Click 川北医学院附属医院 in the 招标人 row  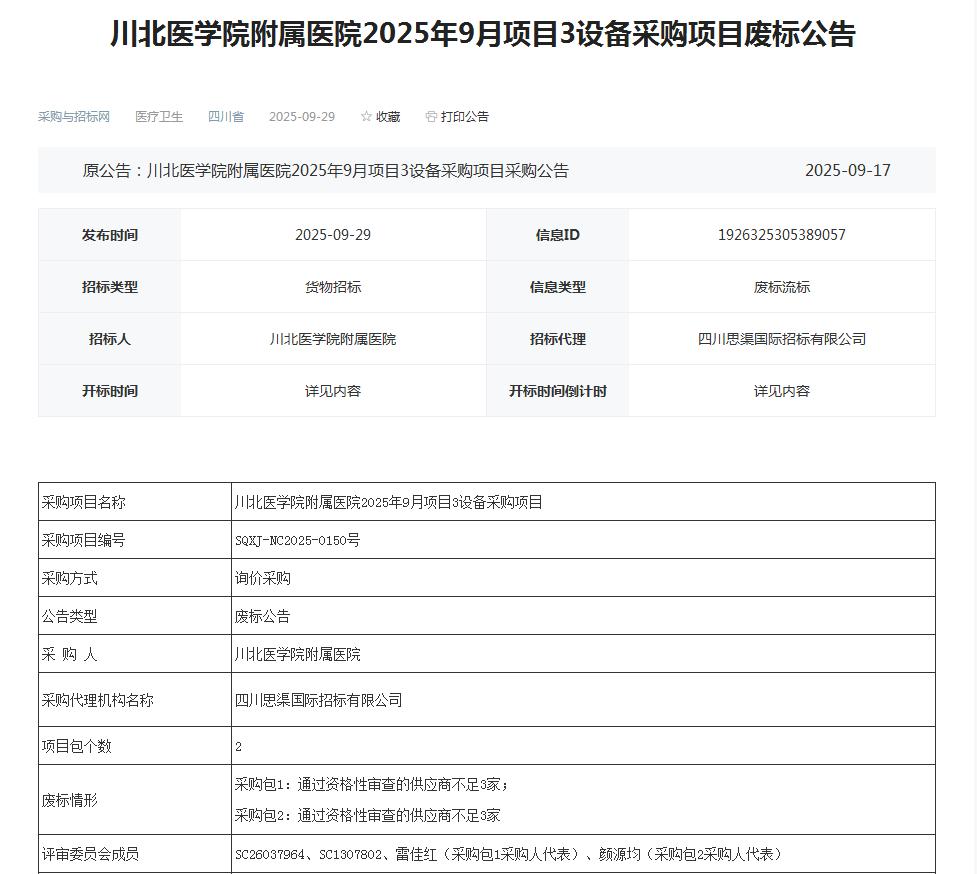point(332,339)
